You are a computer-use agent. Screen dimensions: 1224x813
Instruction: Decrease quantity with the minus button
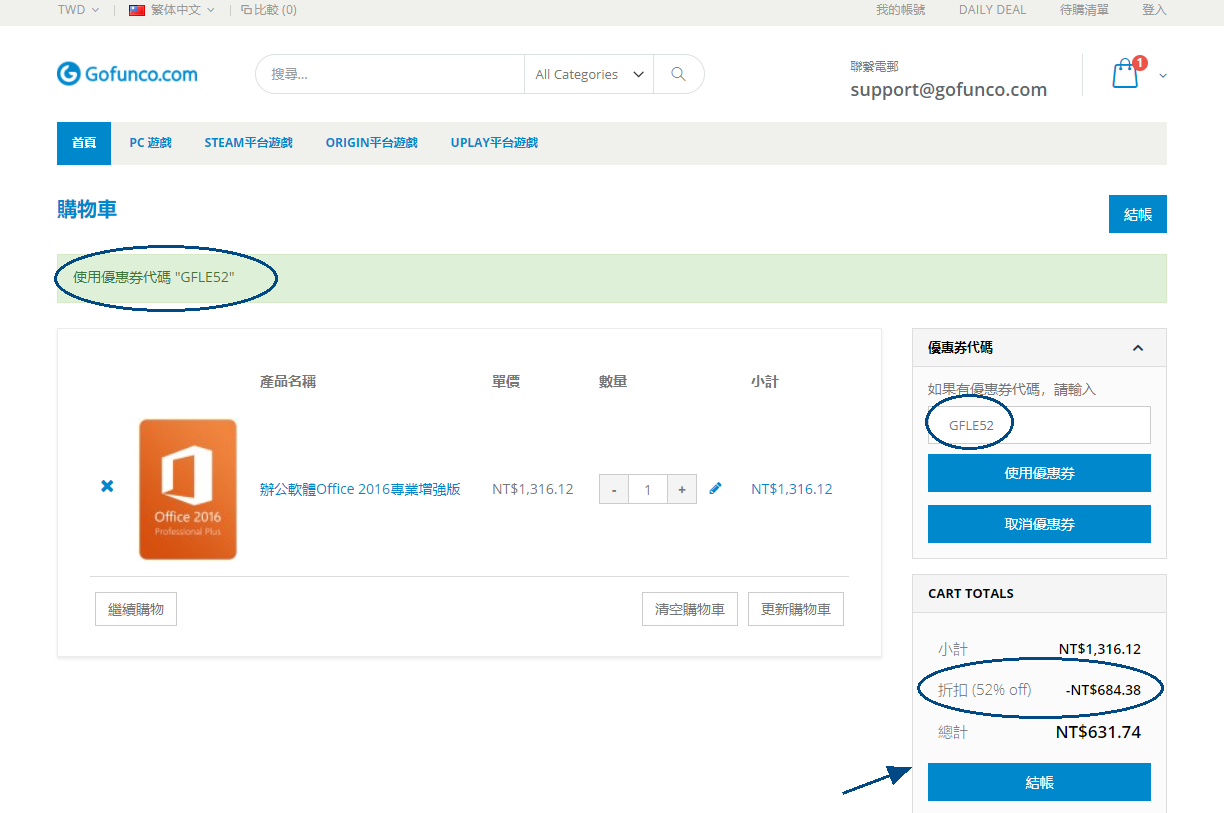click(614, 489)
